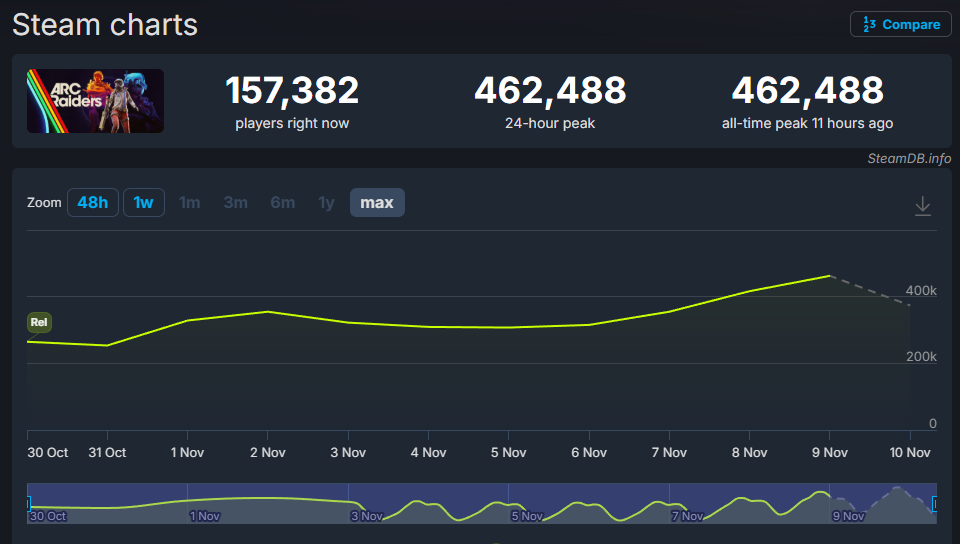Click the 30 Oct axis label on main chart
960x544 pixels.
tap(48, 453)
